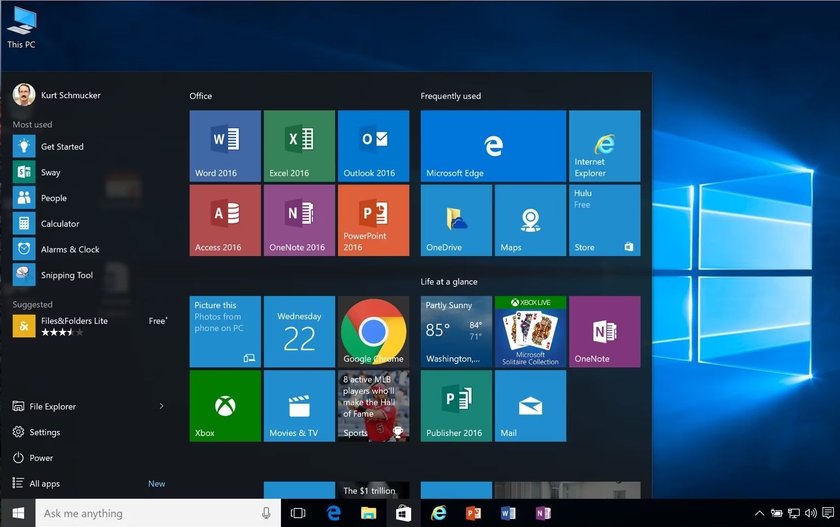Click the network icon in system tray
The image size is (840, 527).
[793, 513]
